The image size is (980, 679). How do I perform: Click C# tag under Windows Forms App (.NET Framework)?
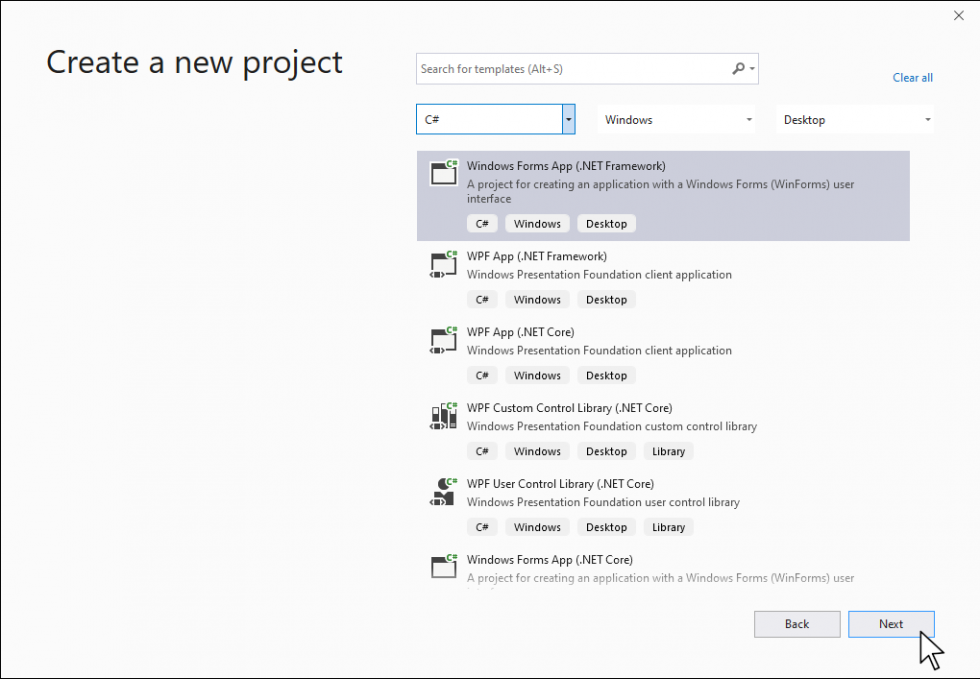481,224
